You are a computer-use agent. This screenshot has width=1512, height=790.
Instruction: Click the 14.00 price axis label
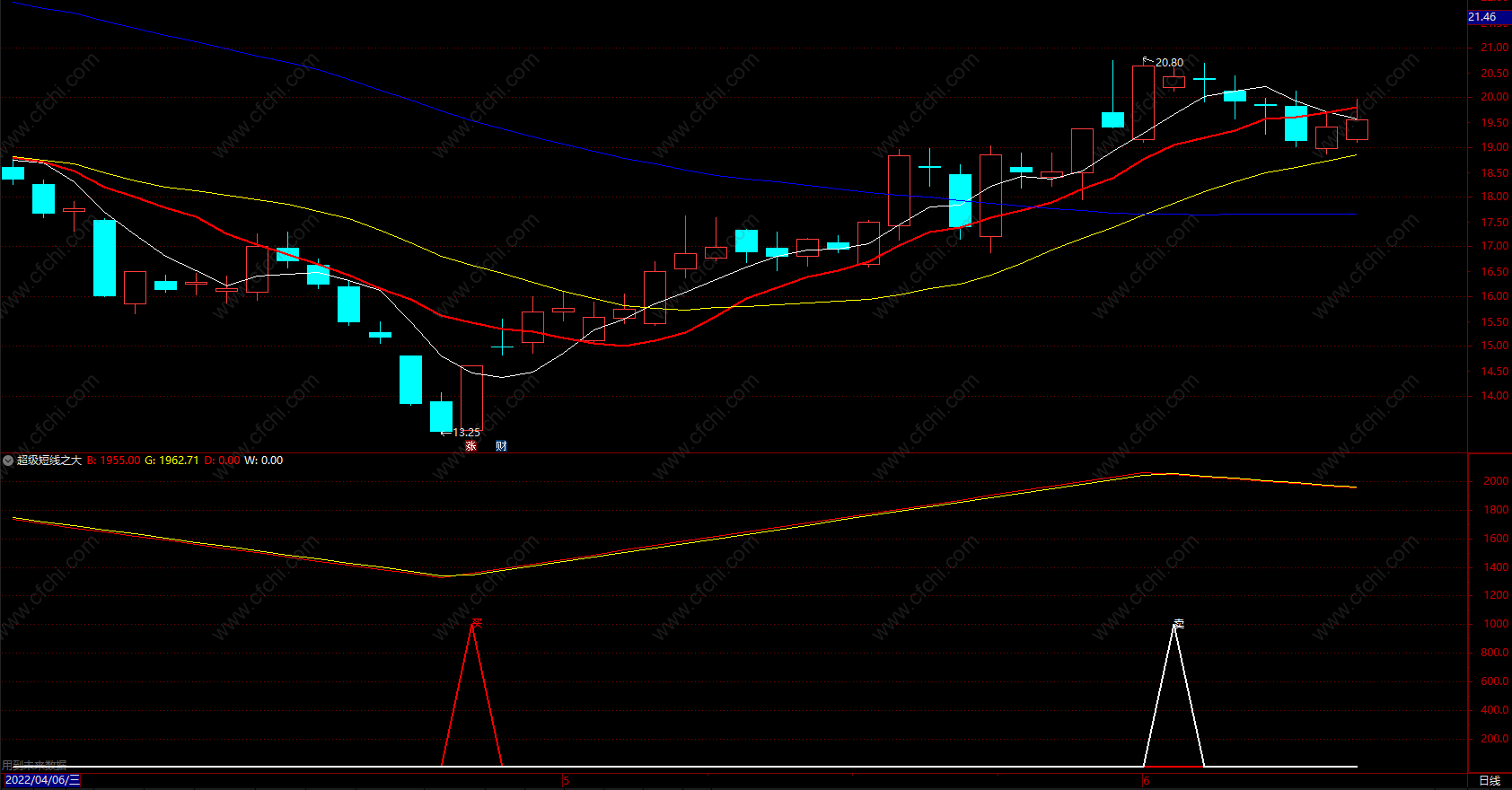[1494, 396]
